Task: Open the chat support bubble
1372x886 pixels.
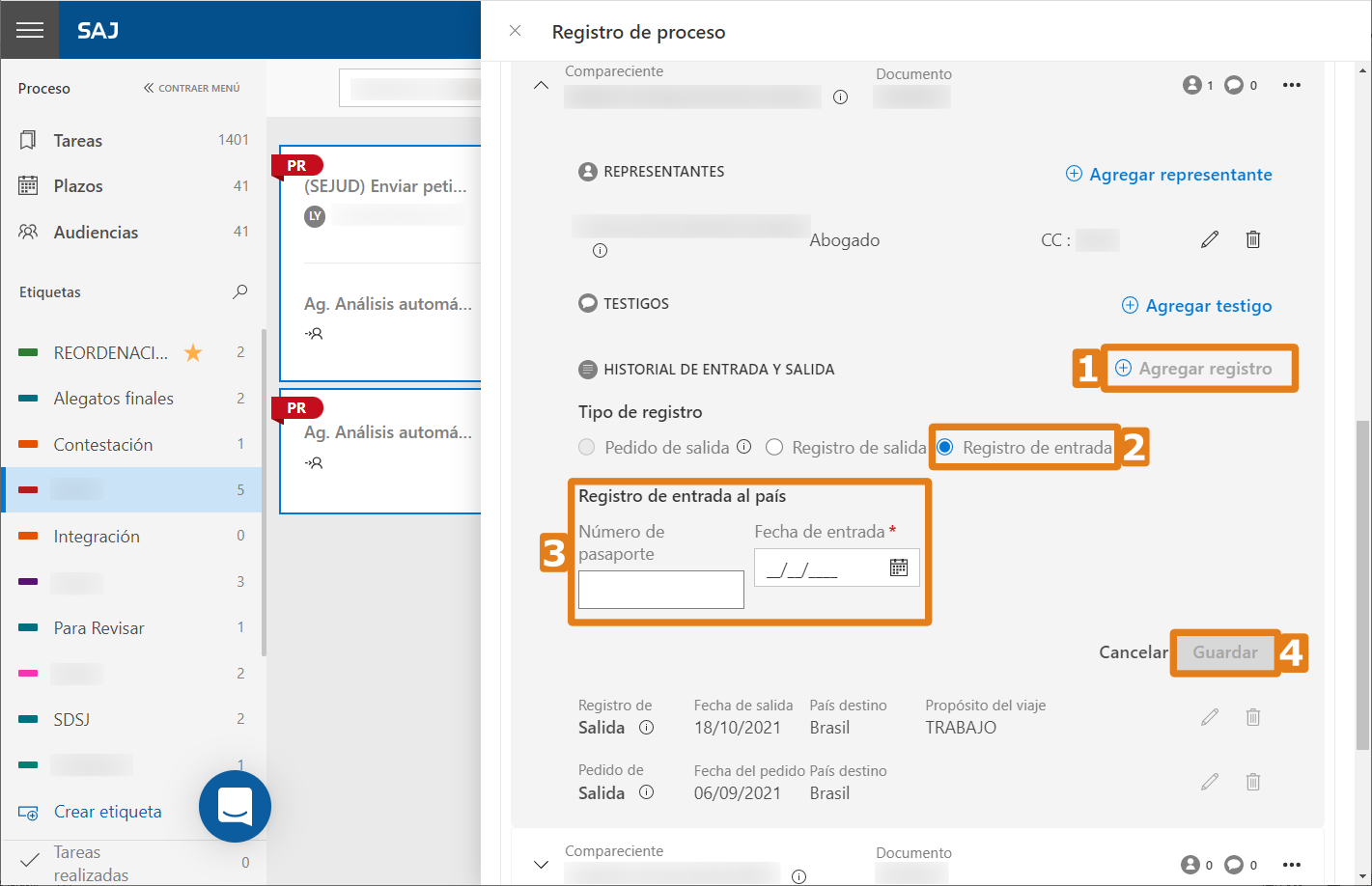Action: (x=235, y=806)
